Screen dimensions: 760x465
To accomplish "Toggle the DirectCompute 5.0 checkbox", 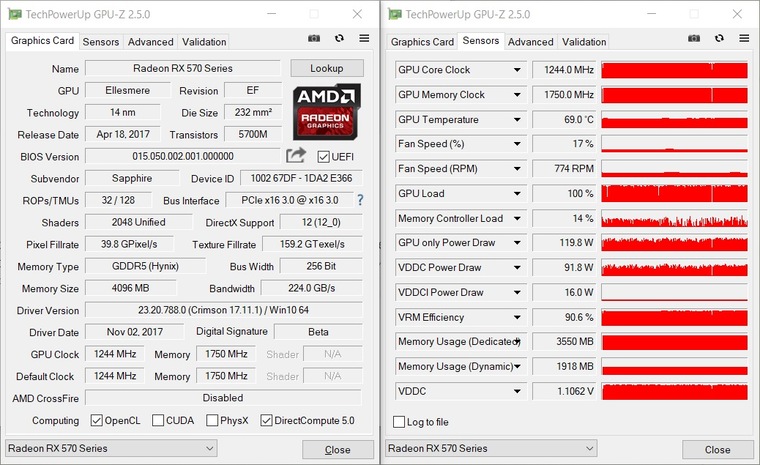I will (266, 420).
